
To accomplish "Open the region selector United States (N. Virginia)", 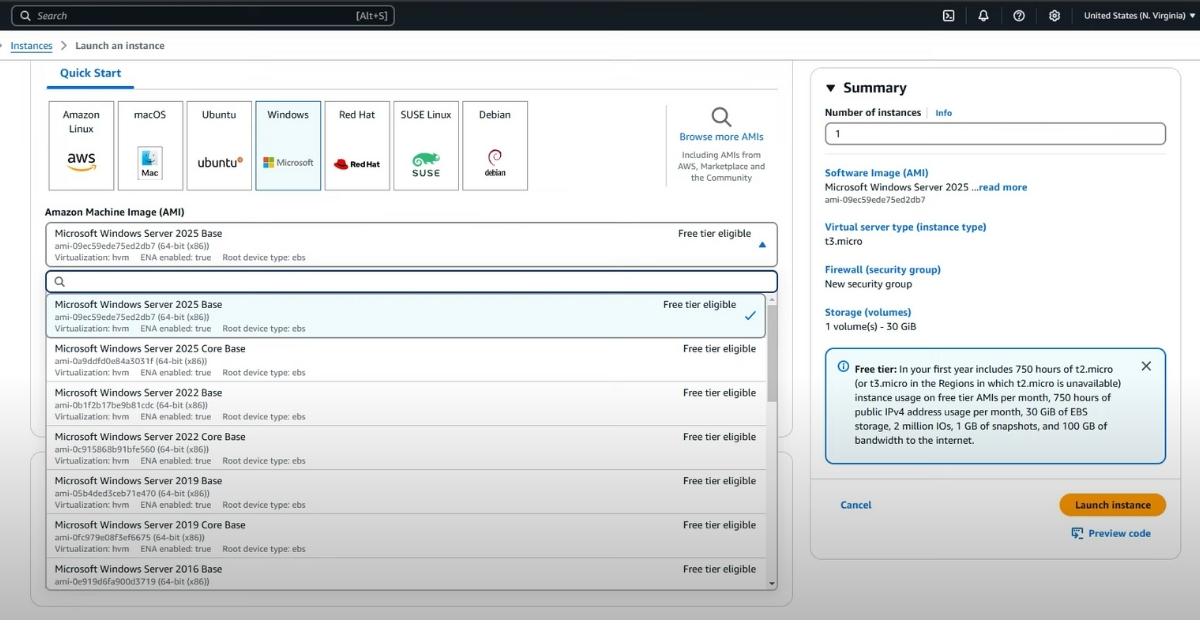I will (1141, 15).
